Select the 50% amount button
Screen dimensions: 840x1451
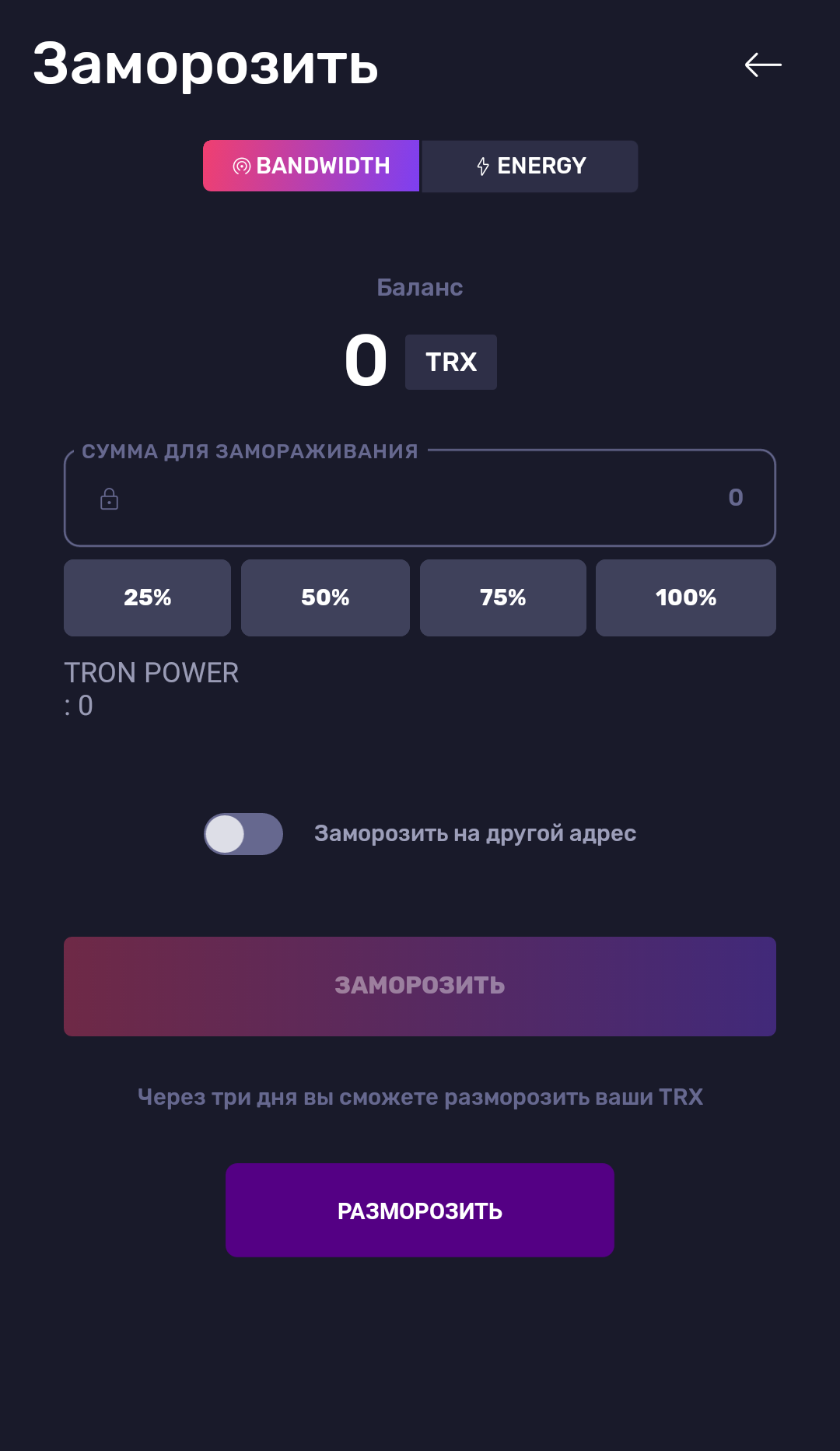tap(325, 598)
